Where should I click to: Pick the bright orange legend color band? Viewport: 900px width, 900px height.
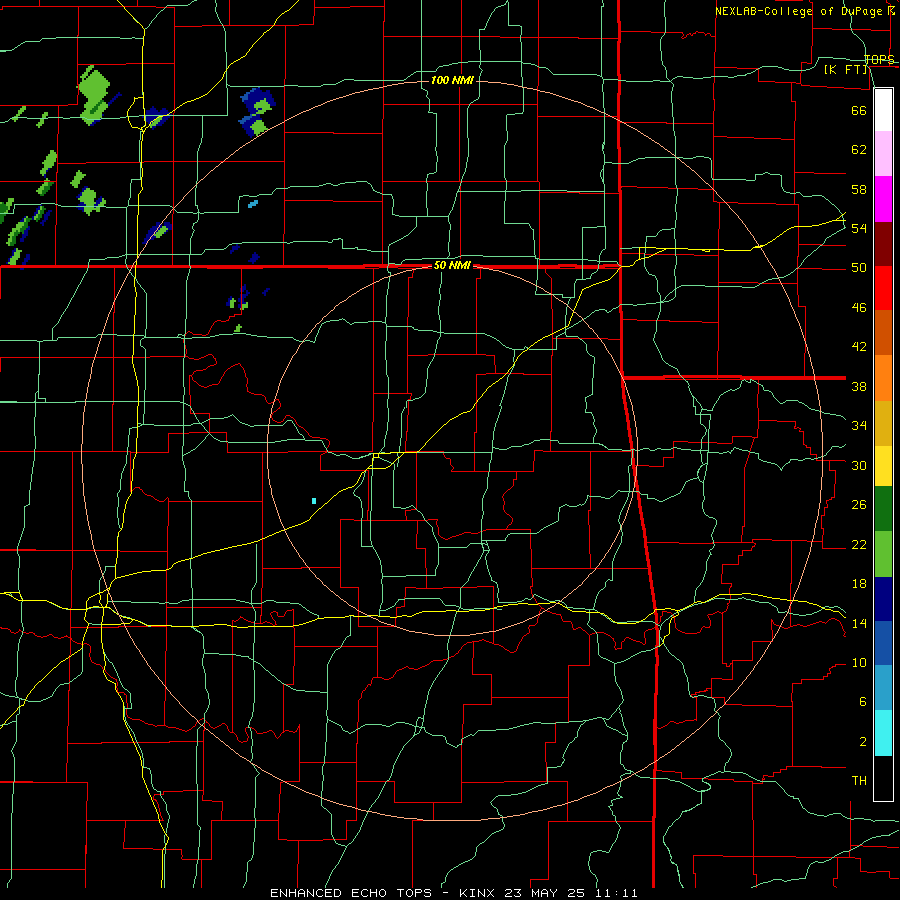click(x=883, y=378)
